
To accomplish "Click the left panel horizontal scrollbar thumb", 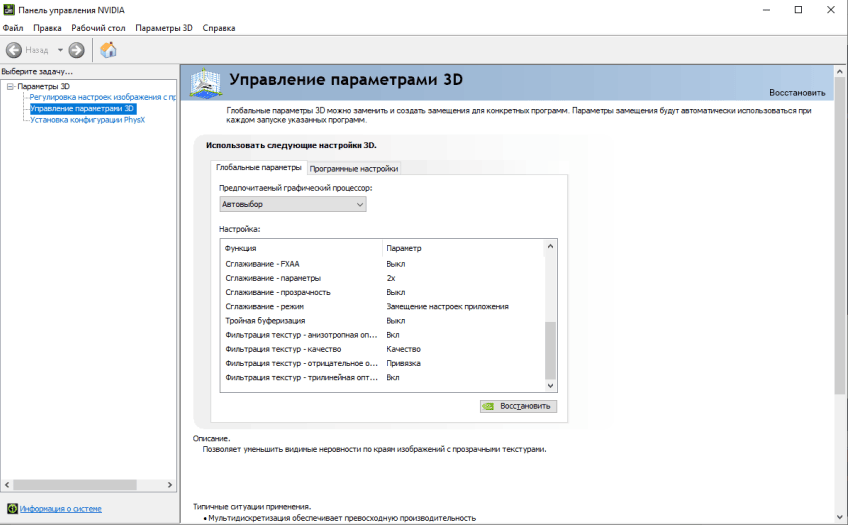I will pos(76,487).
